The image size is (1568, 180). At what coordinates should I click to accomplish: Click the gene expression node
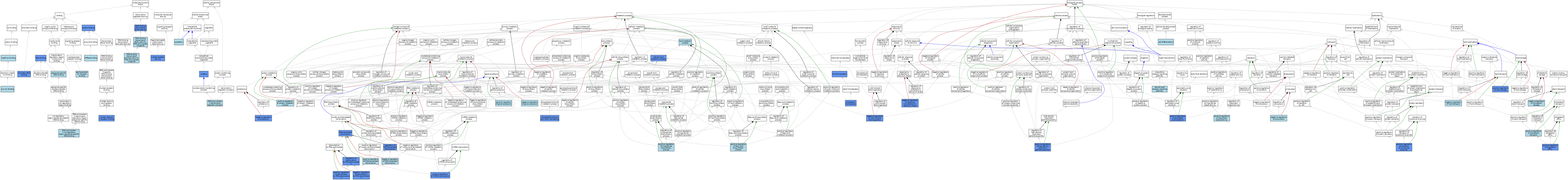click(492, 74)
